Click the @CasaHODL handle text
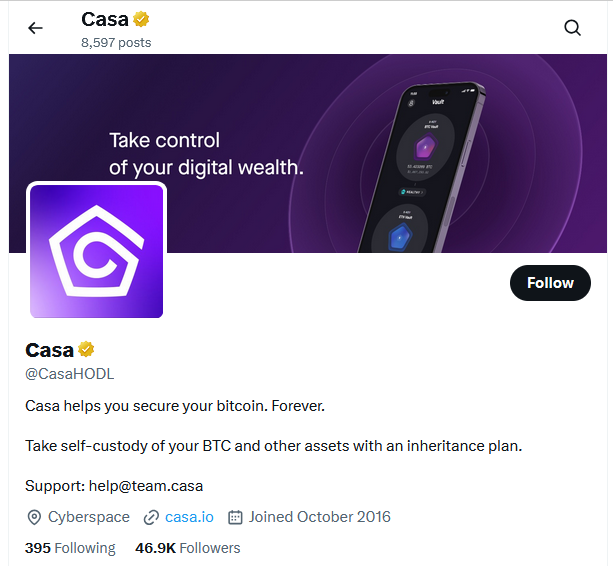The height and width of the screenshot is (566, 613). (69, 374)
